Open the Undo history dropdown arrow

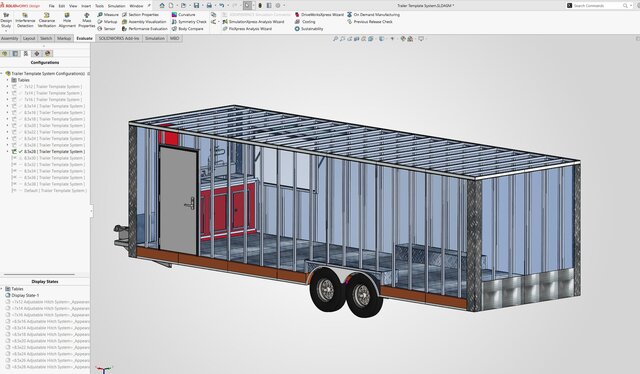click(227, 6)
